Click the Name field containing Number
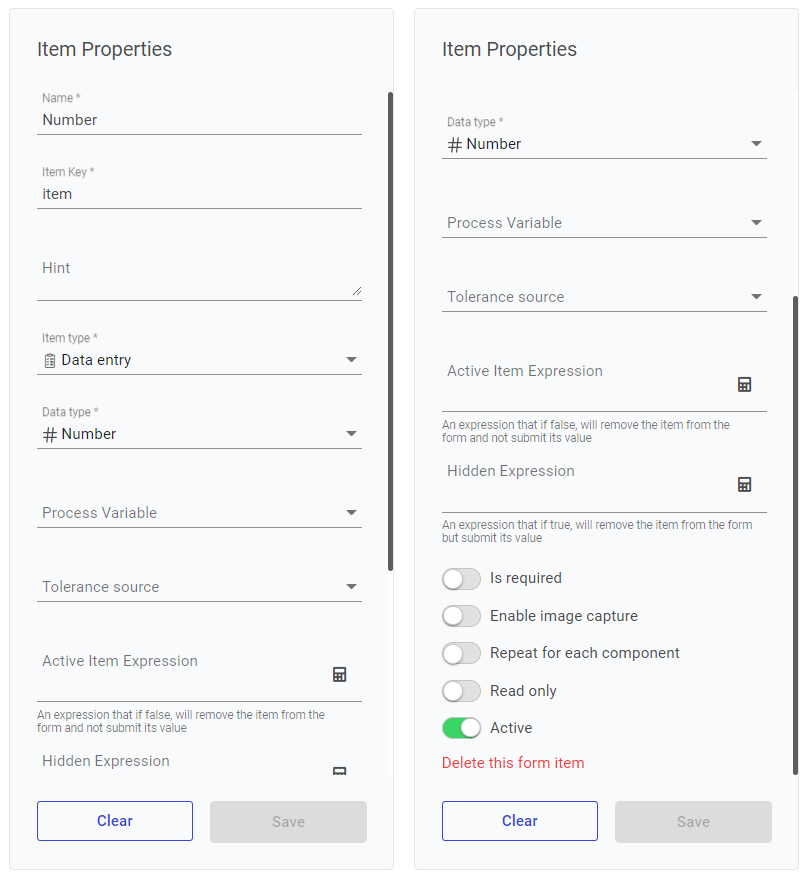This screenshot has height=884, width=812. (199, 120)
